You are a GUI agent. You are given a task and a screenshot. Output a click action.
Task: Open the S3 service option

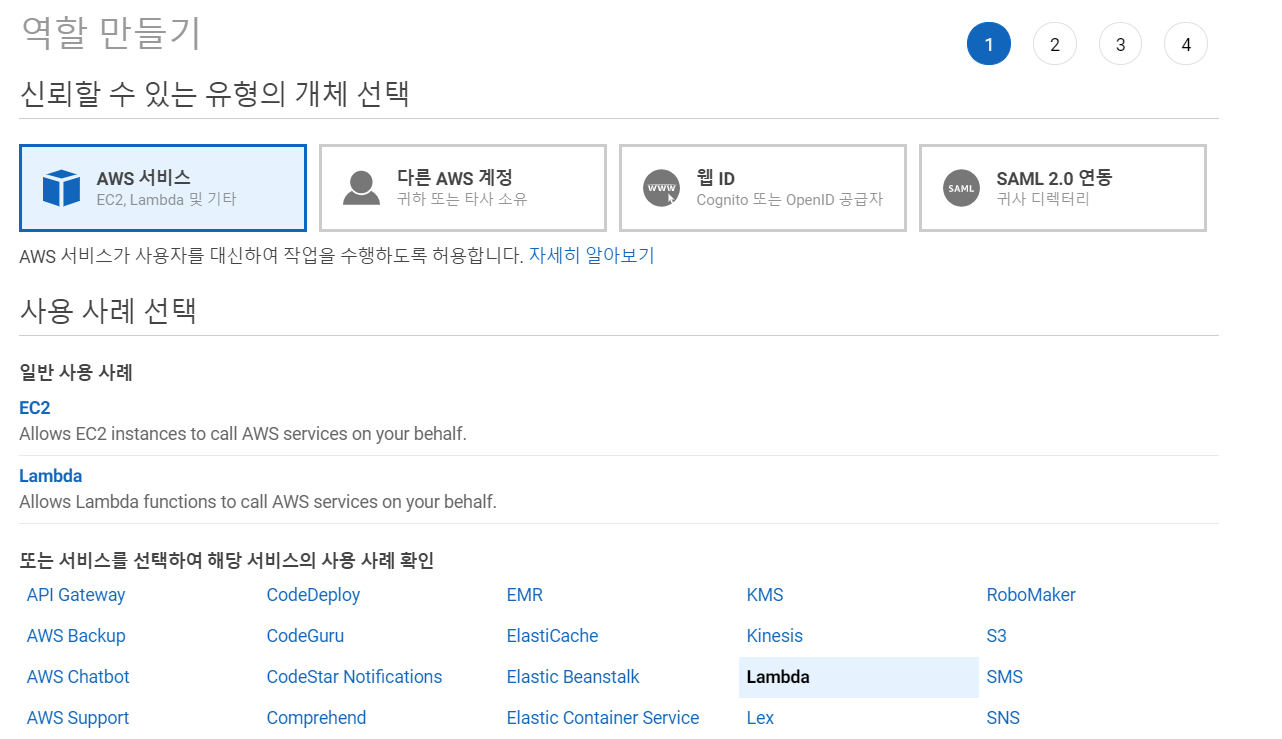coord(996,636)
